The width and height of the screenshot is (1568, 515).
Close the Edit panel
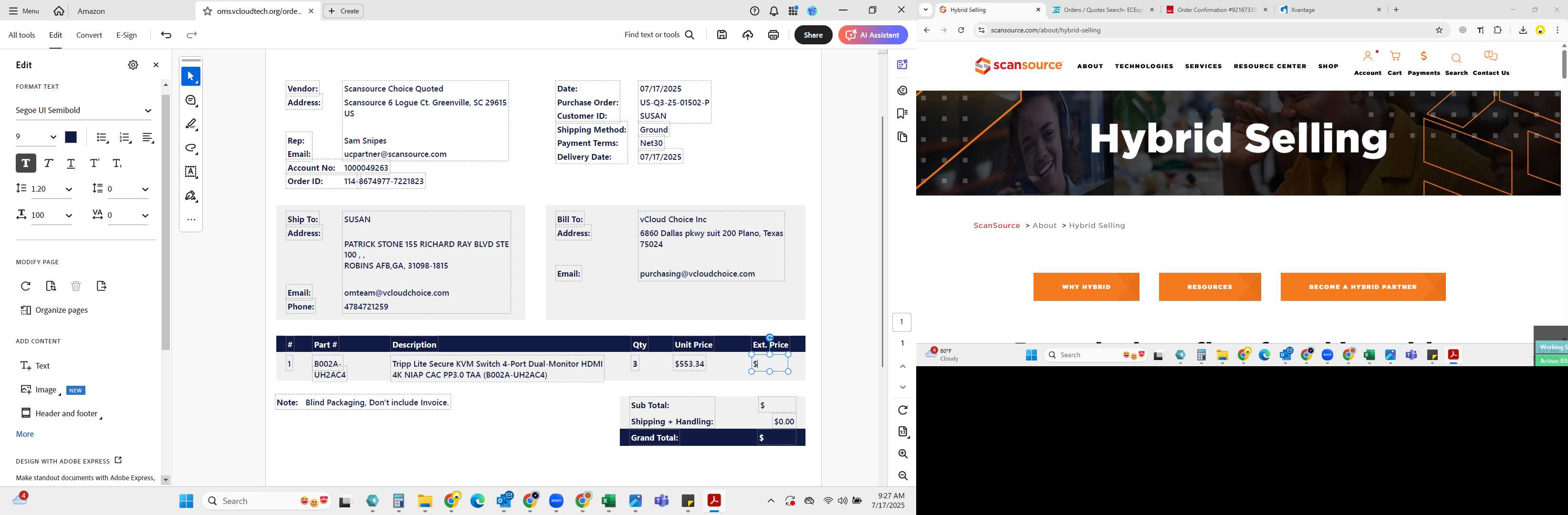pyautogui.click(x=156, y=65)
